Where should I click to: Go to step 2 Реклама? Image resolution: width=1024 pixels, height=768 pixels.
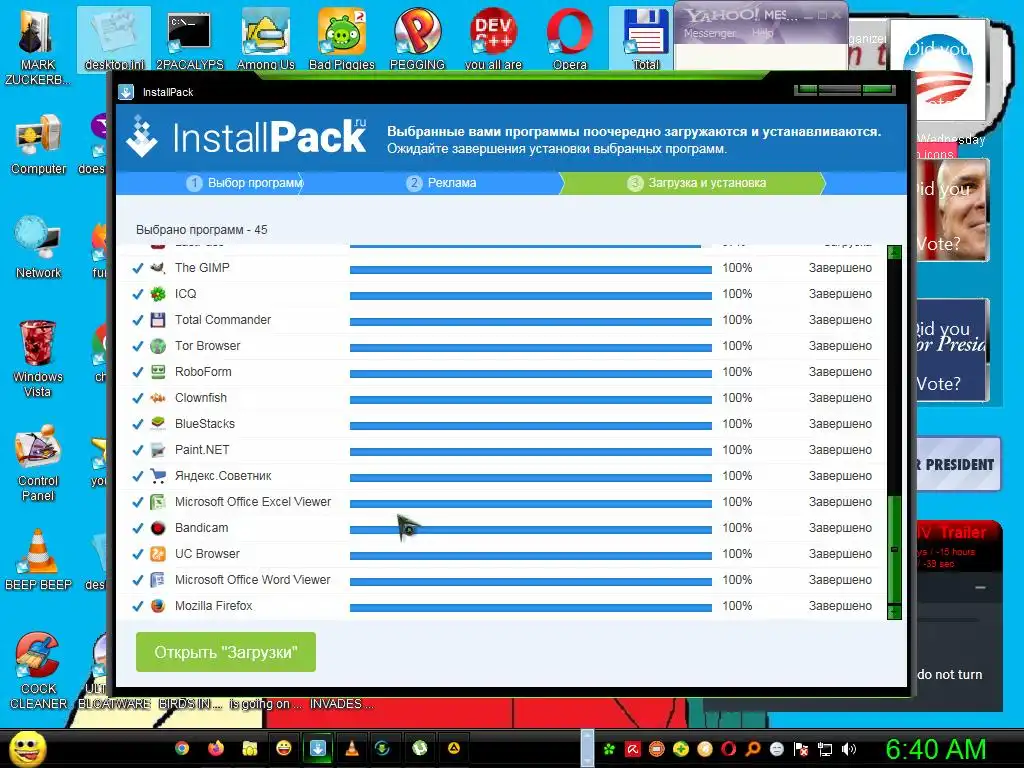click(x=441, y=184)
